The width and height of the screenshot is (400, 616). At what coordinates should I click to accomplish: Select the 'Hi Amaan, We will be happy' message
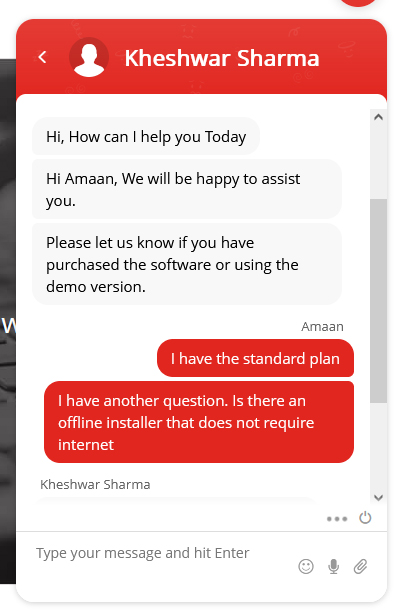187,189
